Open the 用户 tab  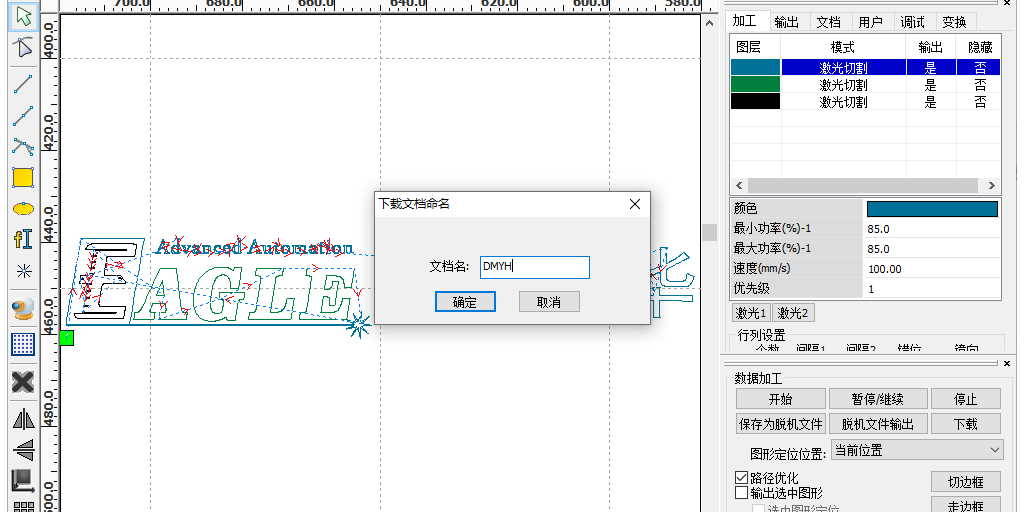(871, 22)
